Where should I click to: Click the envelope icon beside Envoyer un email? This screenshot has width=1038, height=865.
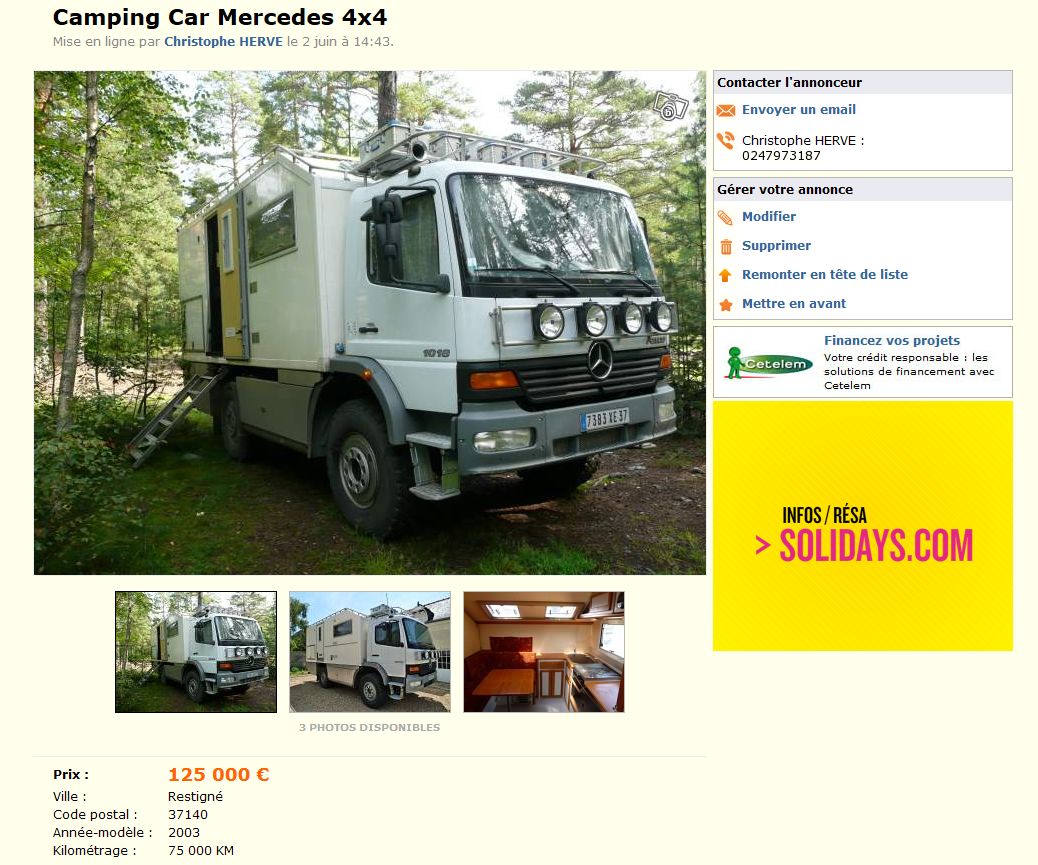coord(726,111)
